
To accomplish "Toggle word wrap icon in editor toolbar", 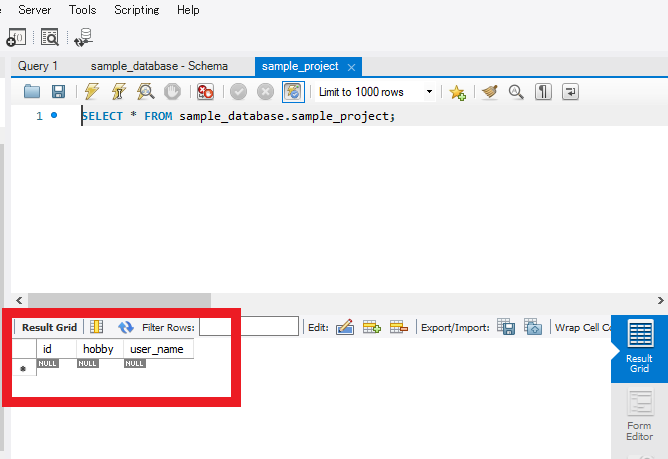I will (x=570, y=92).
